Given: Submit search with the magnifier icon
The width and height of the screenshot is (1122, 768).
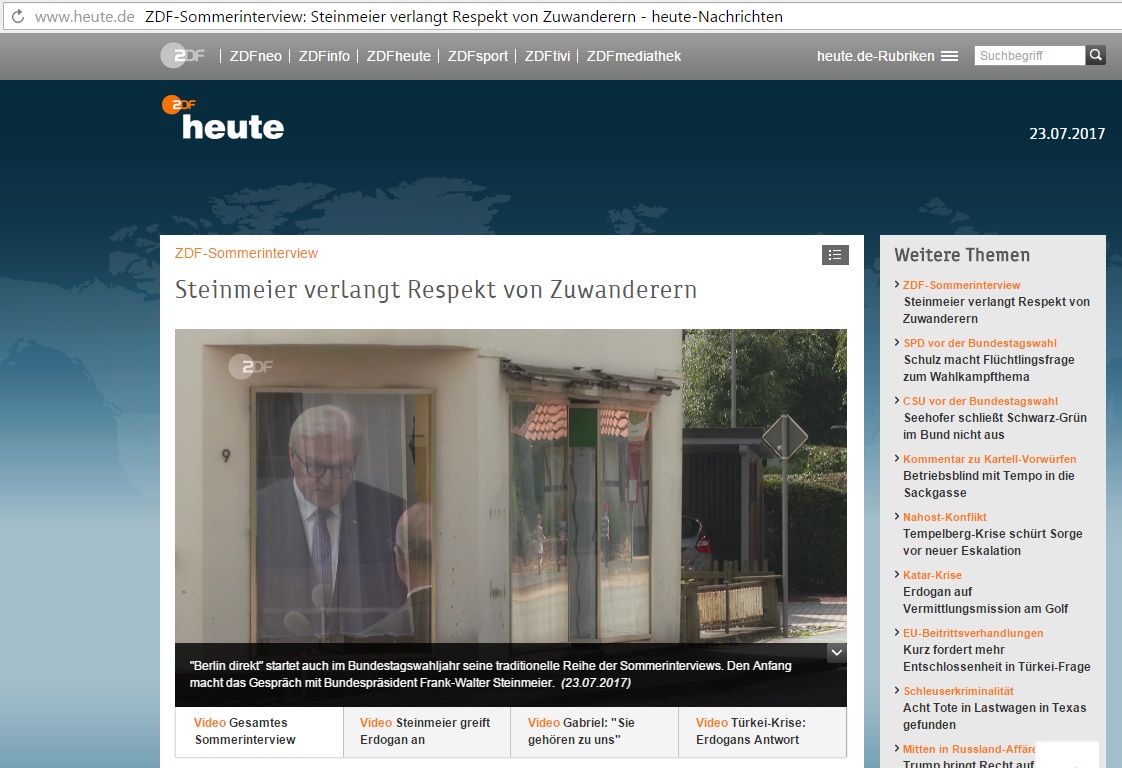Looking at the screenshot, I should (1096, 55).
